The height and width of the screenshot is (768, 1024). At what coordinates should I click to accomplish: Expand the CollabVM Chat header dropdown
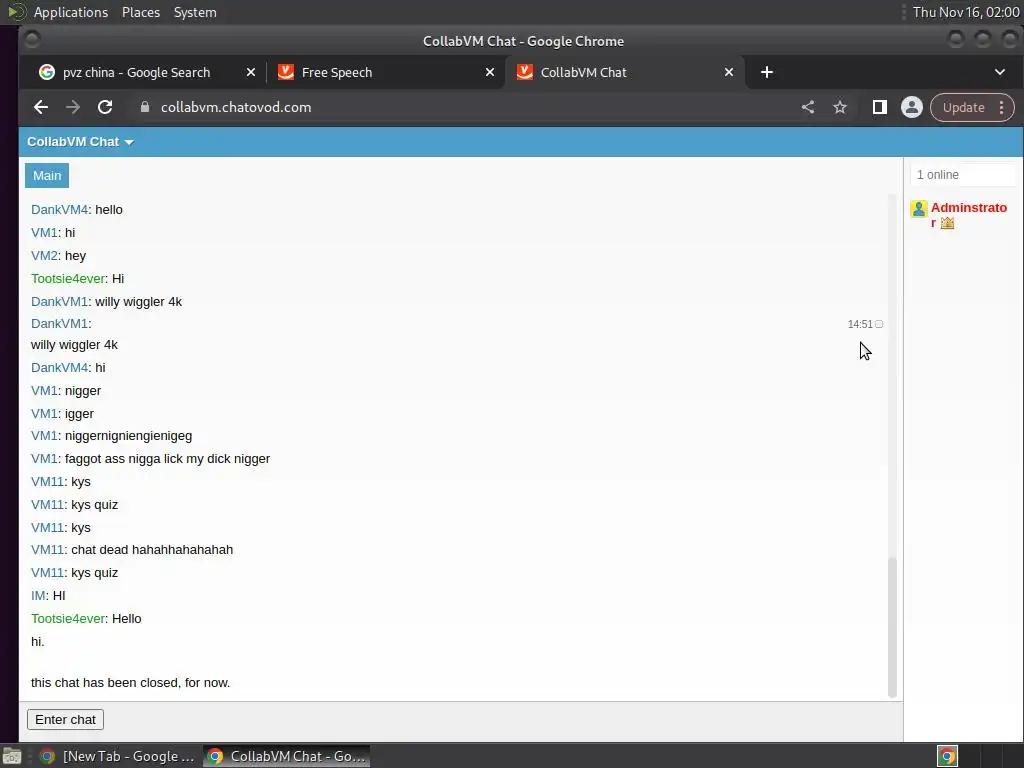pyautogui.click(x=80, y=142)
